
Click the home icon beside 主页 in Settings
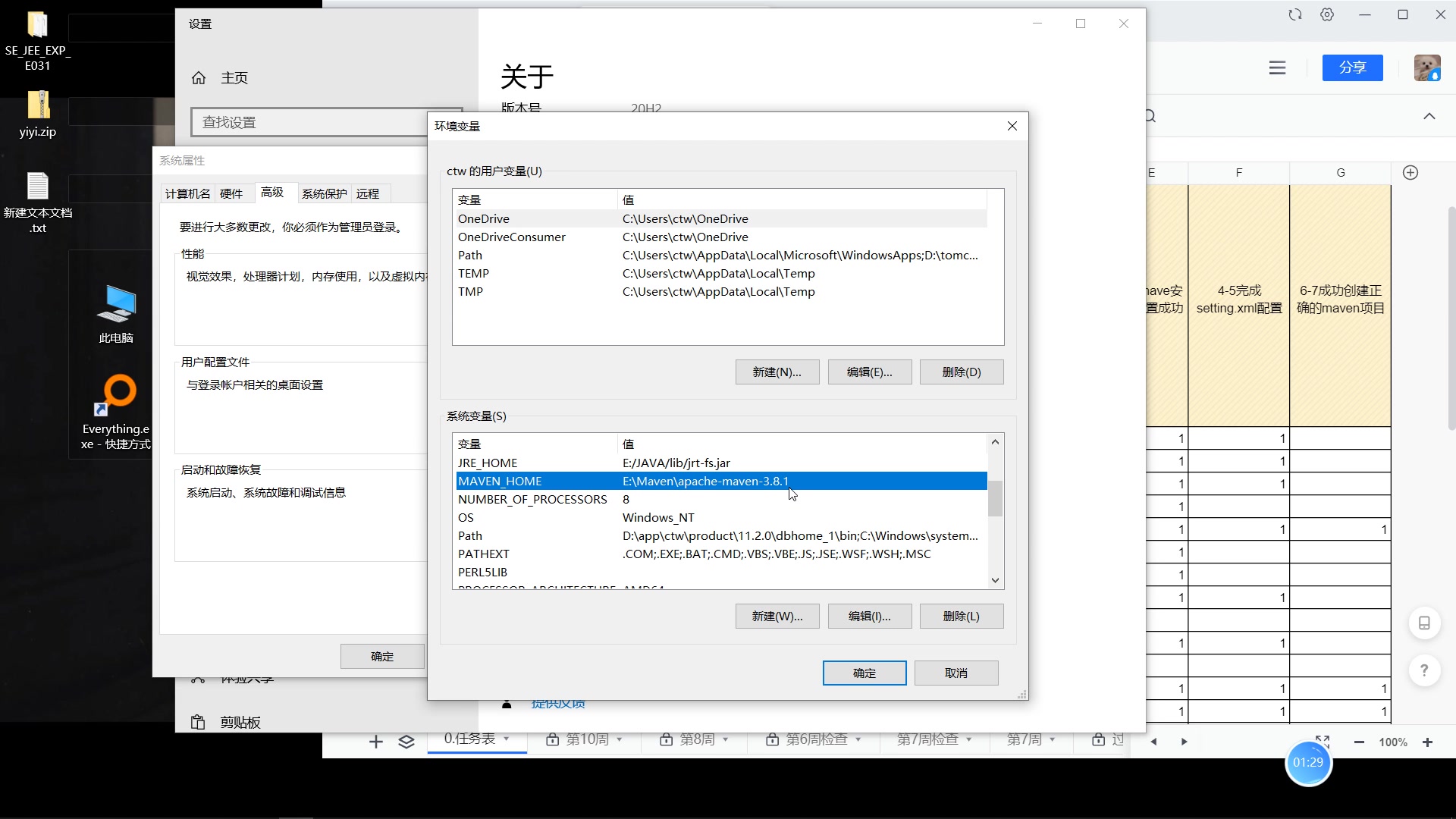[199, 77]
